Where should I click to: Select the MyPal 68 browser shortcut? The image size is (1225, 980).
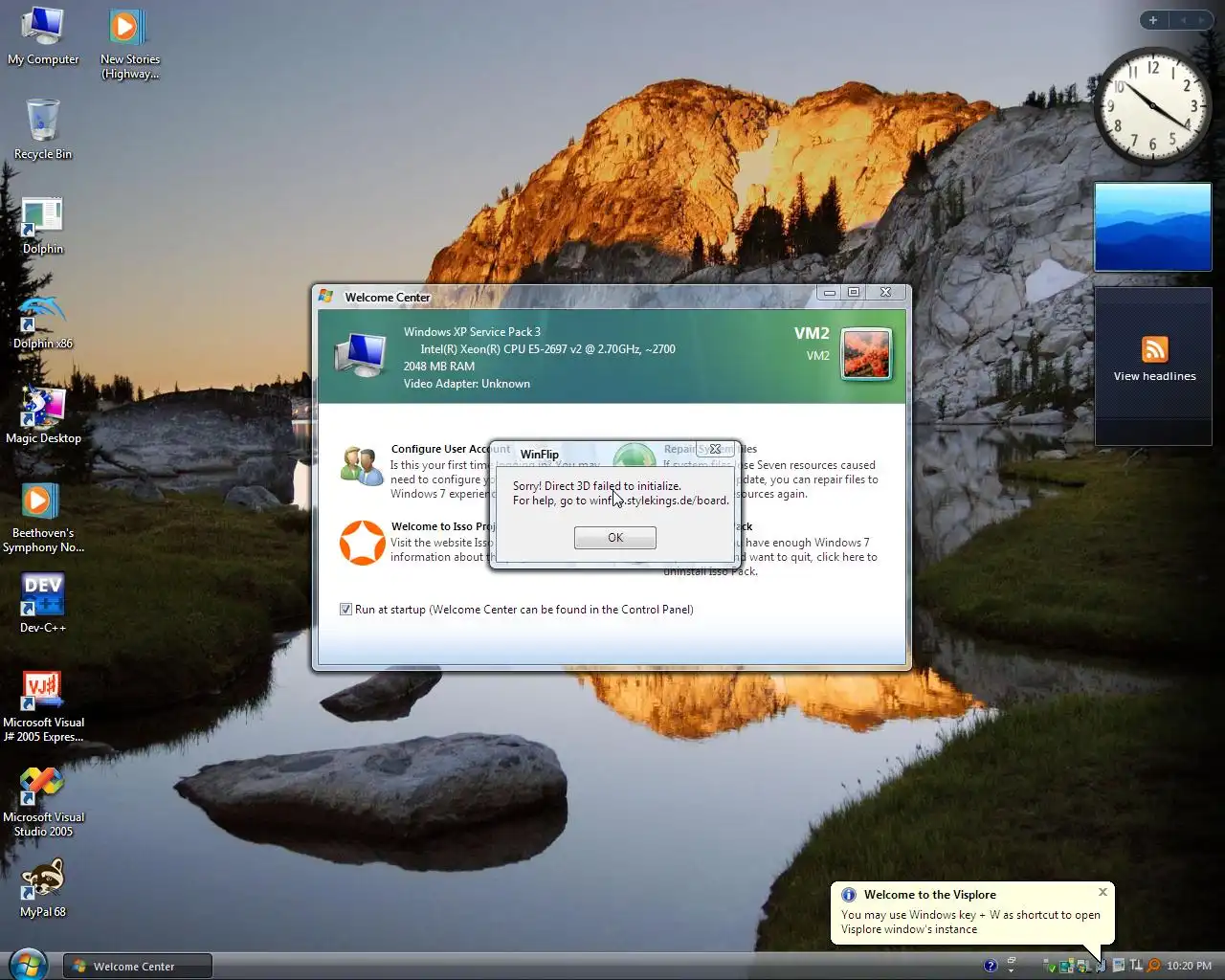click(43, 888)
